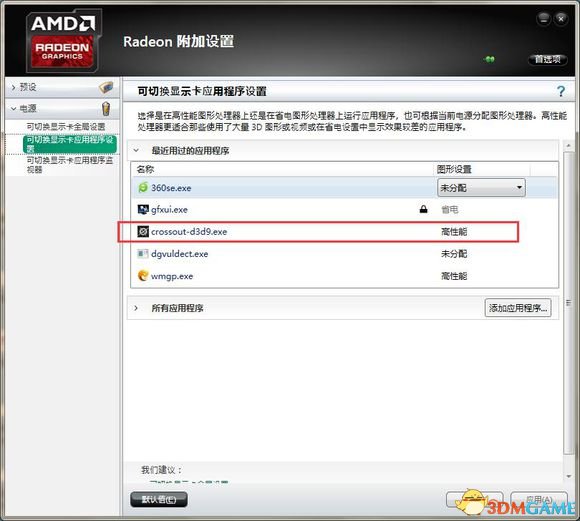
Task: Click the 添加应用程序... button
Action: pos(518,308)
